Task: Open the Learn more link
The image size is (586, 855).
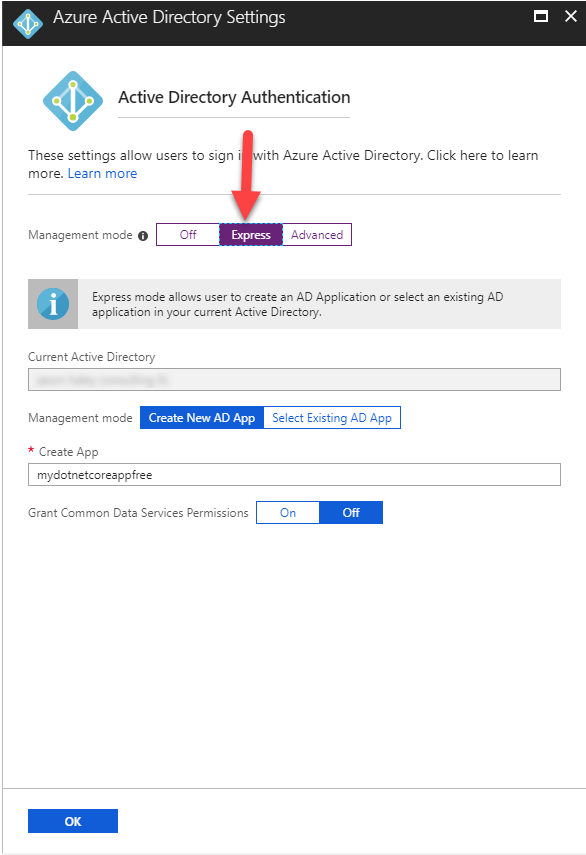Action: [102, 173]
